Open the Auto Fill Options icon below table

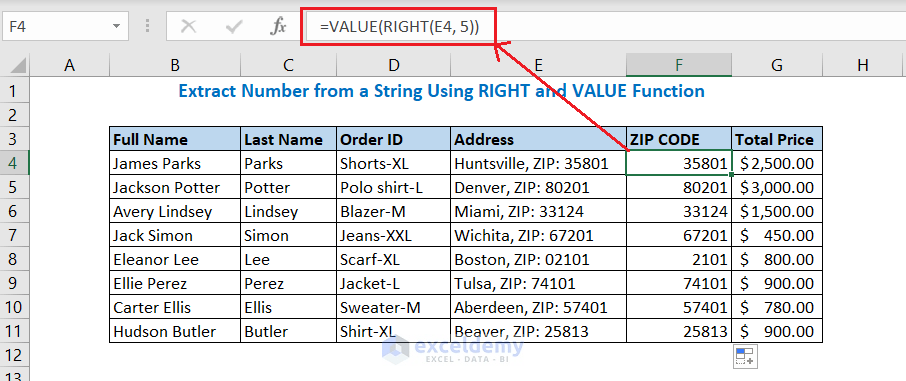tap(744, 357)
